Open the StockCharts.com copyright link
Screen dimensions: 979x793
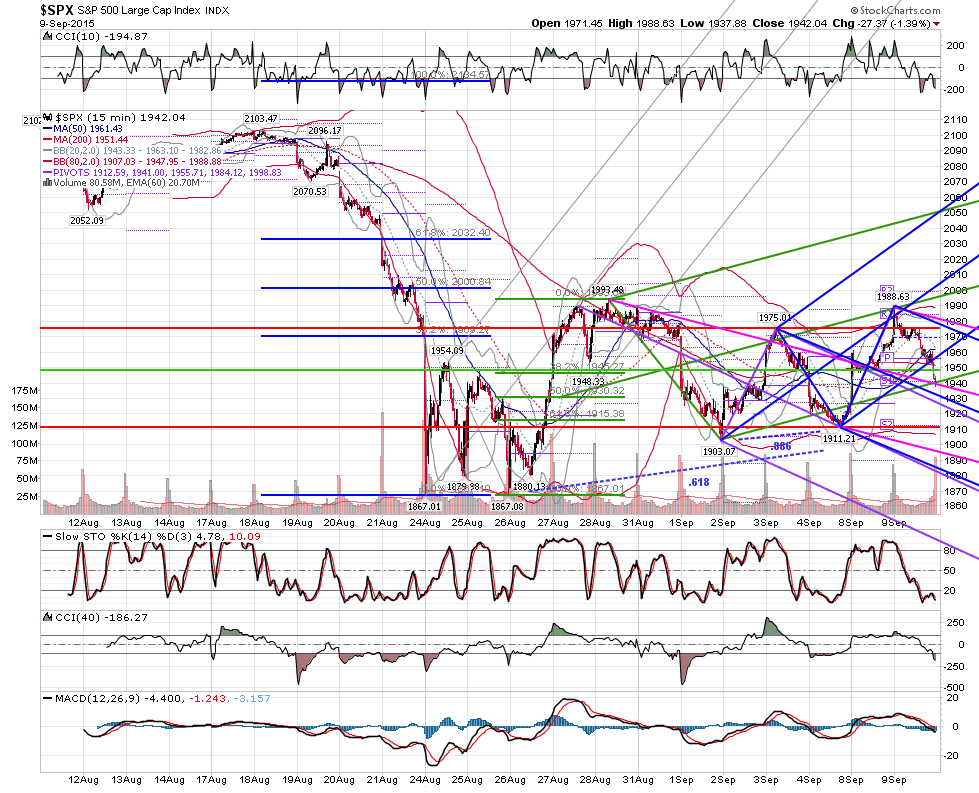click(x=895, y=10)
